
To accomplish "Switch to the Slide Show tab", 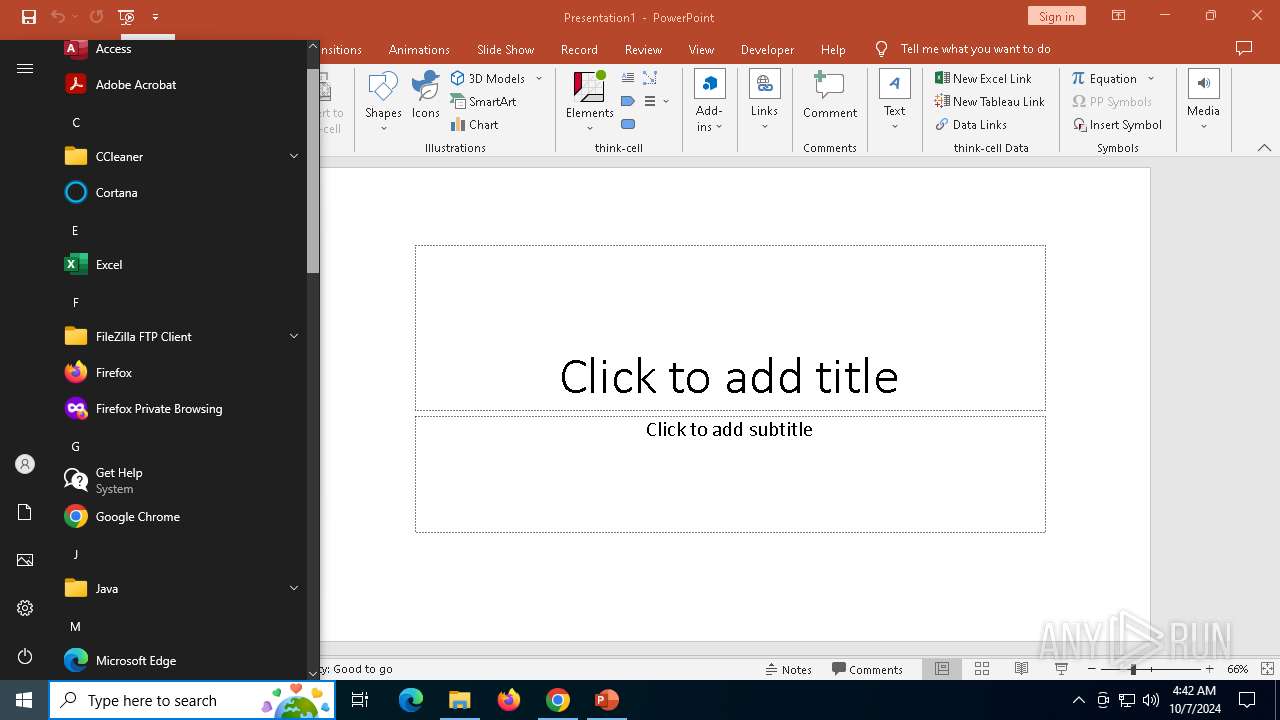I will [505, 49].
